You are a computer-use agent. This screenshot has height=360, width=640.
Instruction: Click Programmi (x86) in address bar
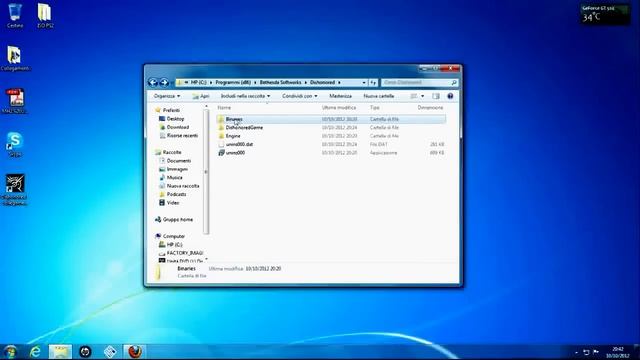point(233,82)
